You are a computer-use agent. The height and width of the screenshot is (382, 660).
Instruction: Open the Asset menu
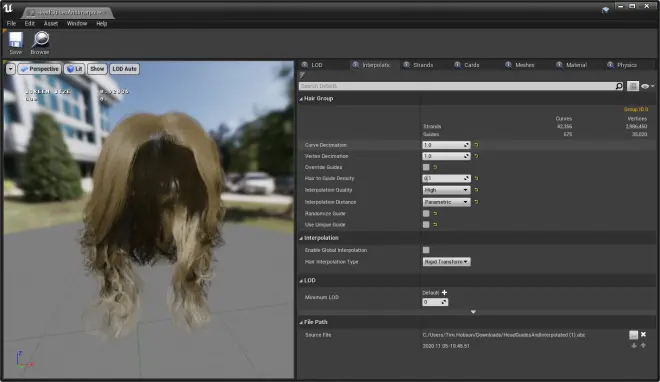click(x=51, y=24)
